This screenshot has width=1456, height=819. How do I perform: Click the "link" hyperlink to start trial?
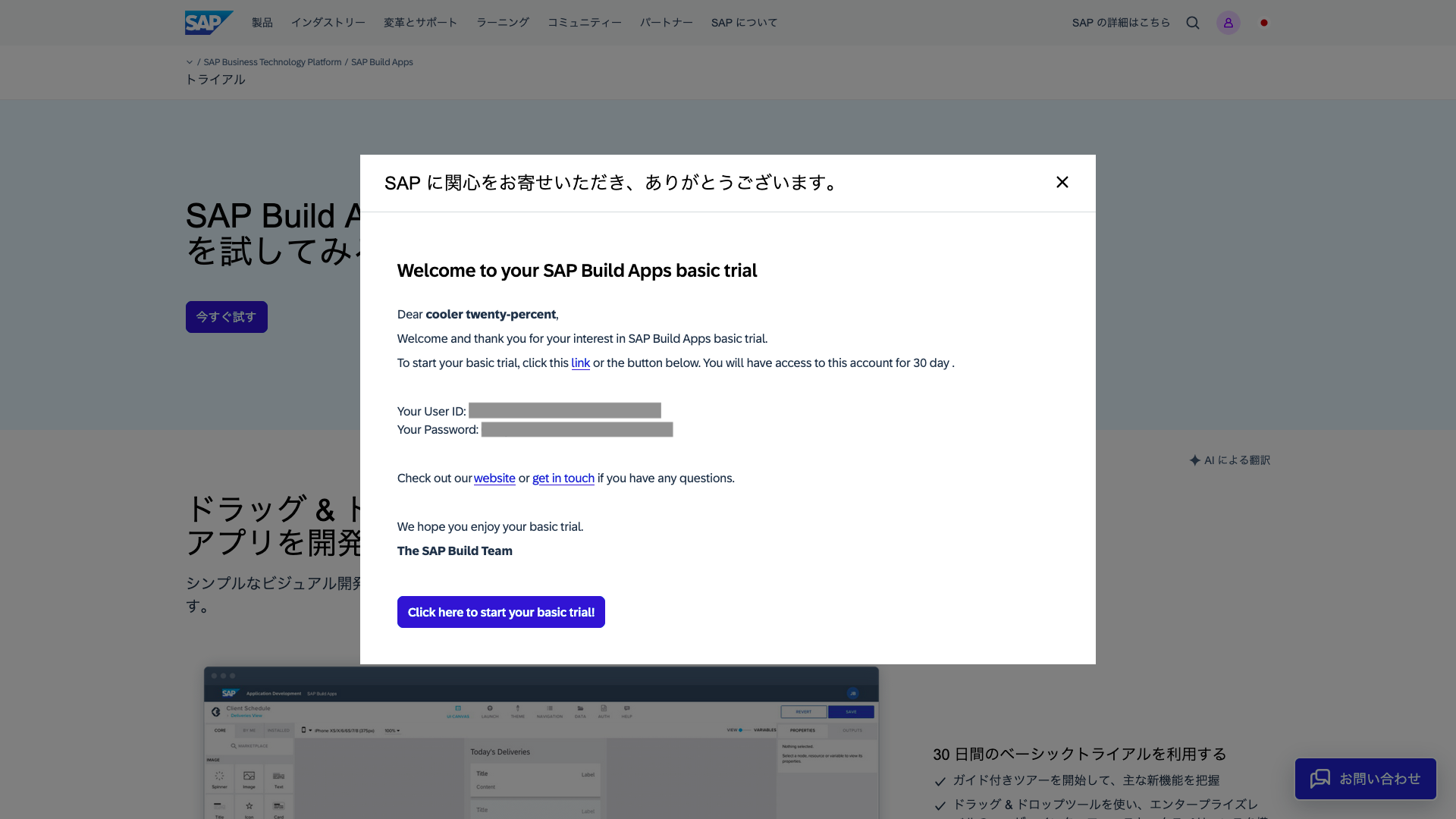pos(580,363)
